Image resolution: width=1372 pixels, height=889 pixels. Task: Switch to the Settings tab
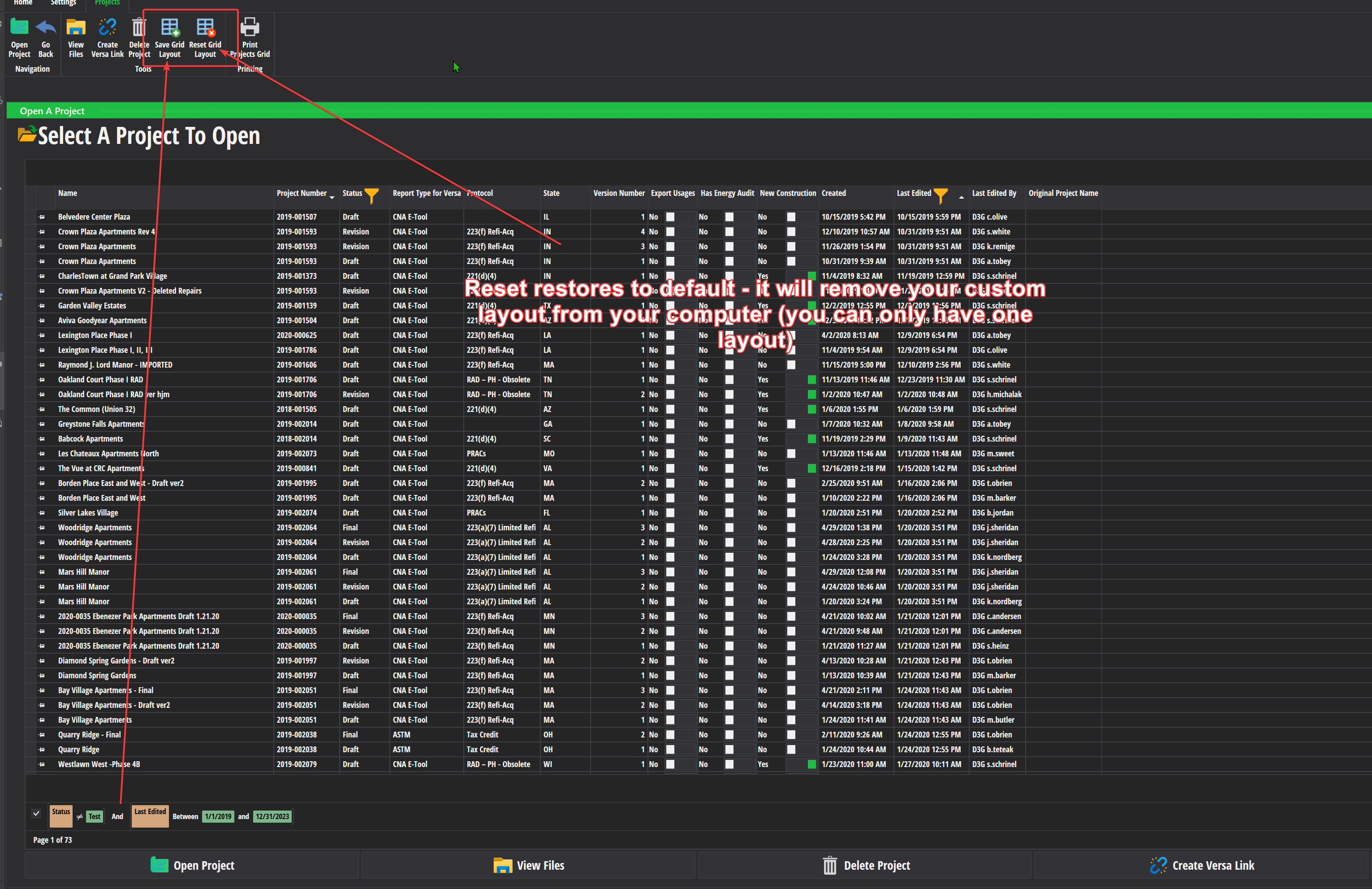point(63,3)
